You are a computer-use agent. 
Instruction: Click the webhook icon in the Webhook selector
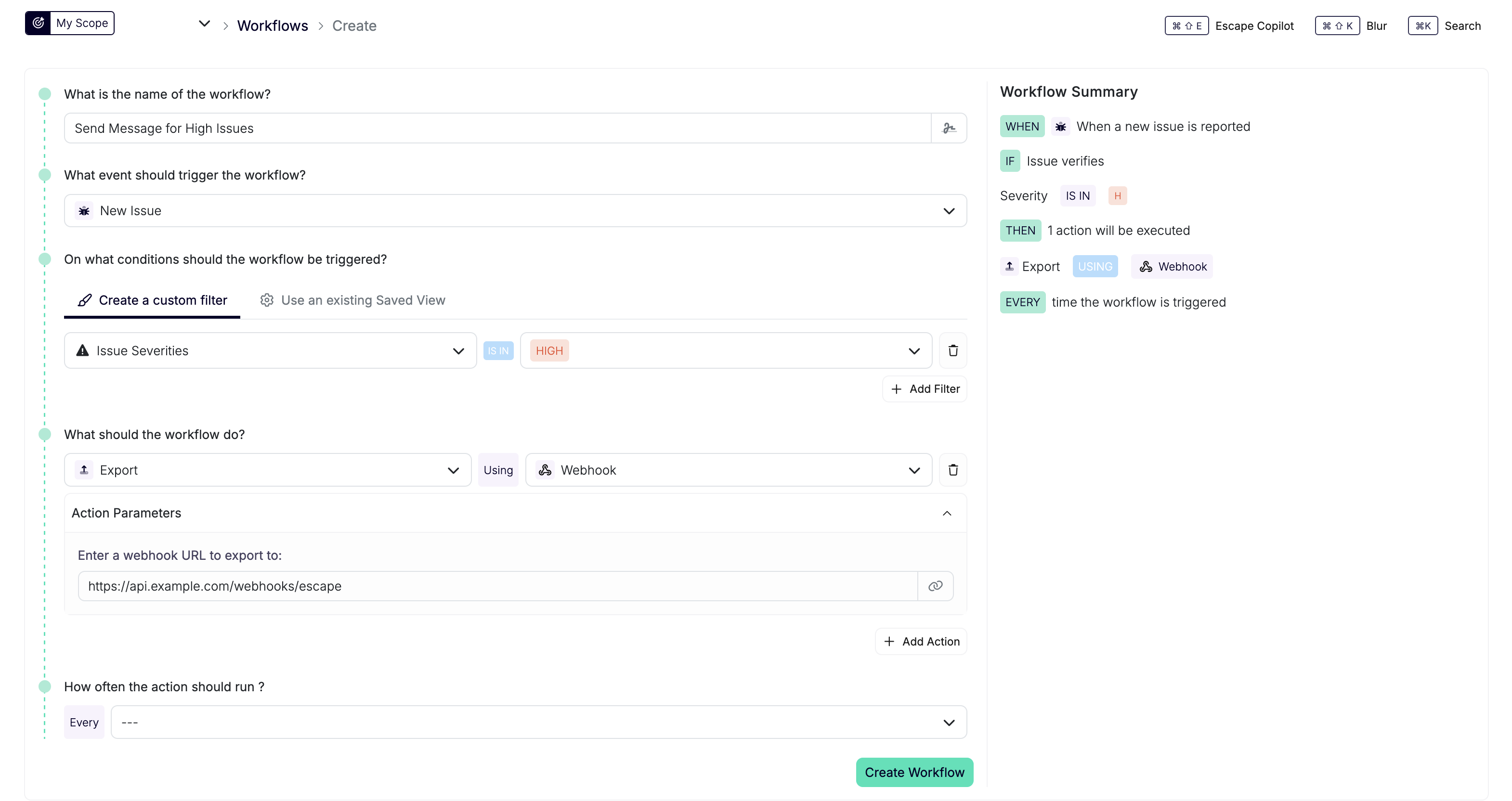point(545,469)
